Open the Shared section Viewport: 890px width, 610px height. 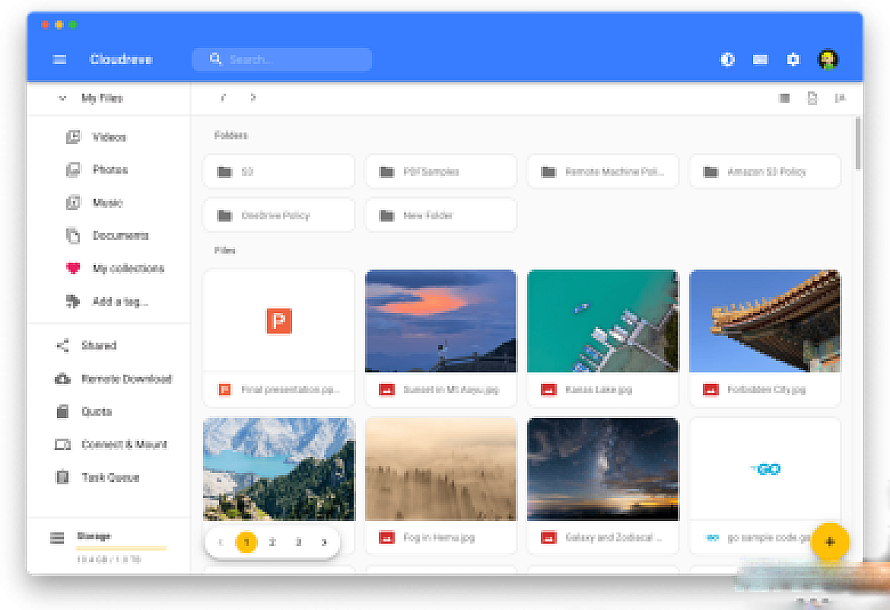pyautogui.click(x=99, y=346)
